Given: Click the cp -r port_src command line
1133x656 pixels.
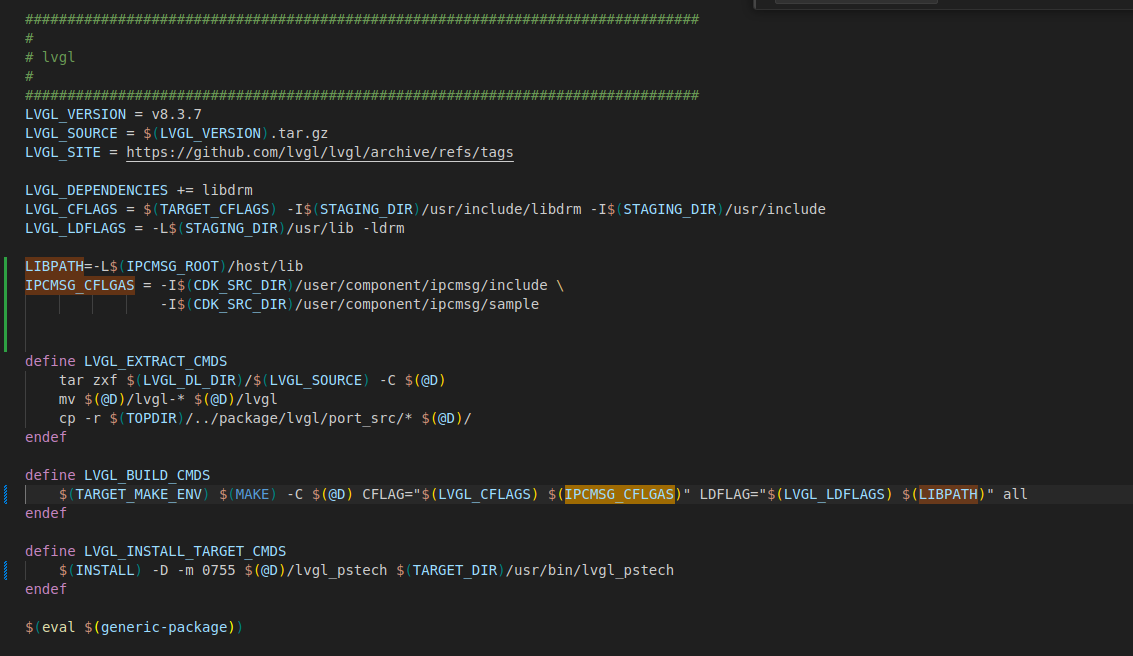Looking at the screenshot, I should [264, 418].
